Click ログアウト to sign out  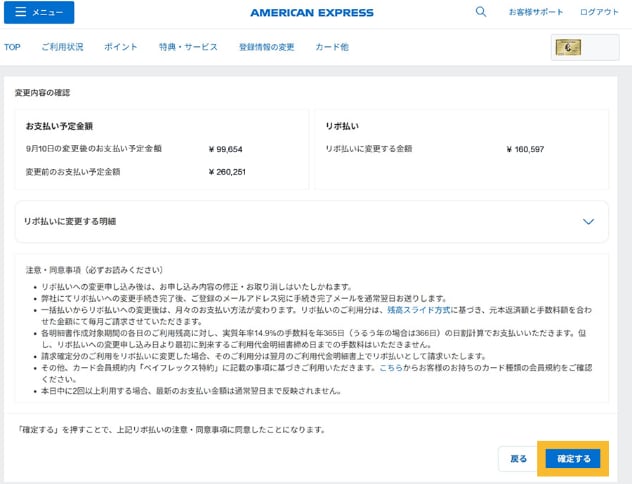[x=599, y=12]
